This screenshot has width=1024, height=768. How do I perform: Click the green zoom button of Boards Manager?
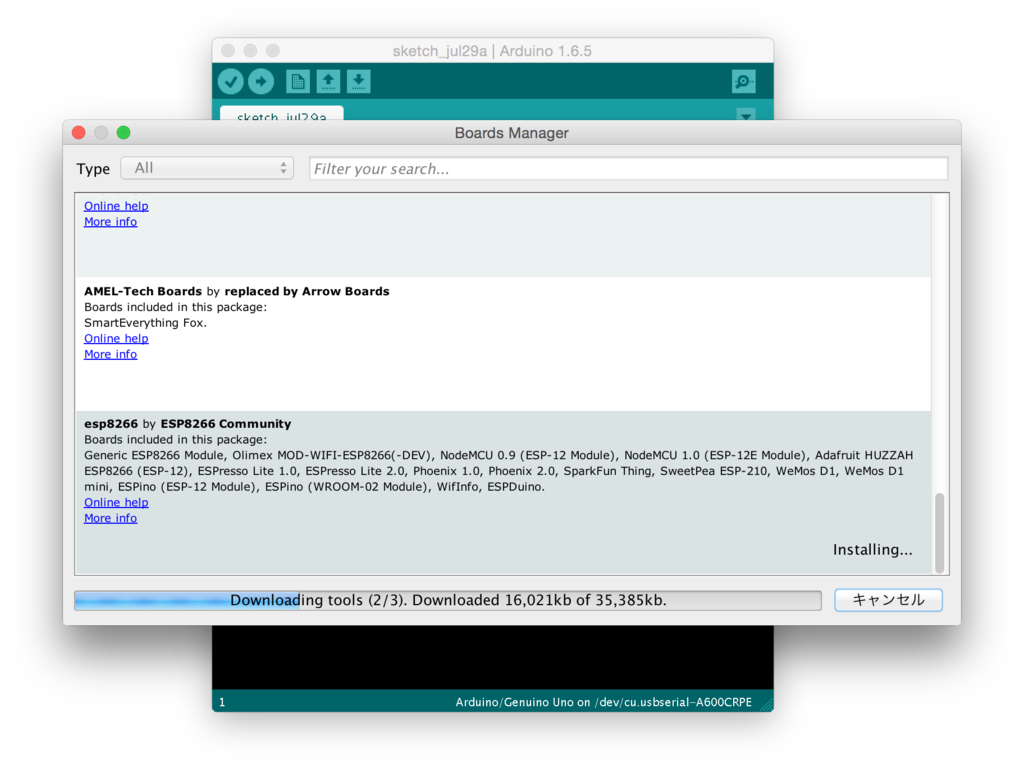click(x=123, y=133)
